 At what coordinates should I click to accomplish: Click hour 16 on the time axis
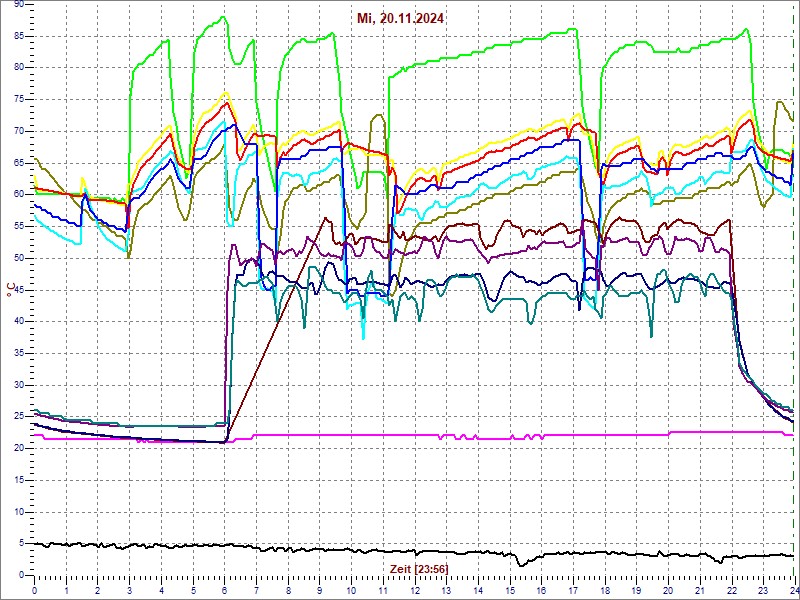[x=542, y=590]
